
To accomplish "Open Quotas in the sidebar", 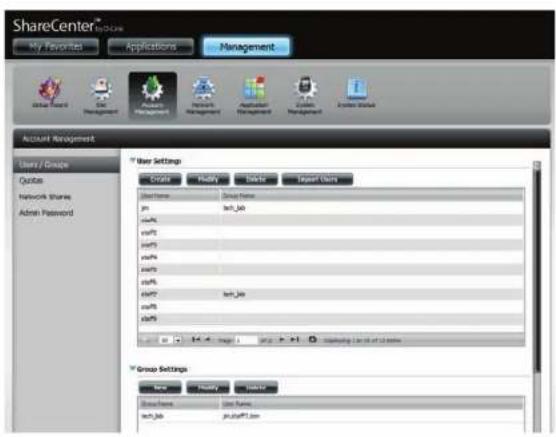I will click(x=31, y=180).
